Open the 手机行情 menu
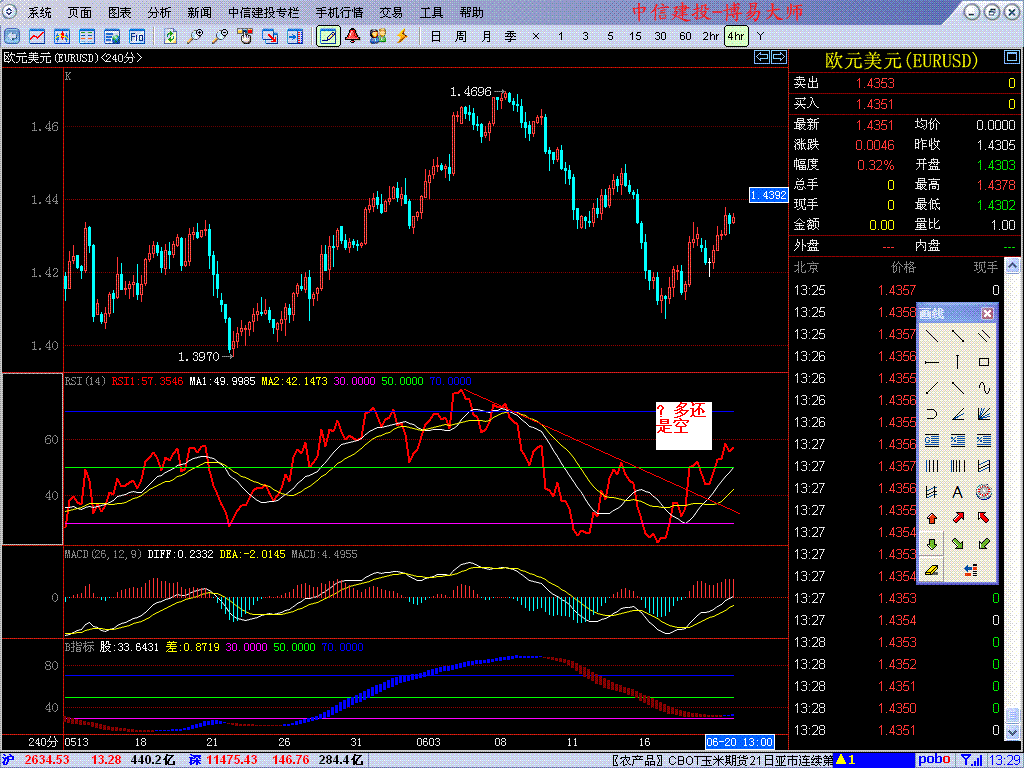This screenshot has height=768, width=1024. pos(340,13)
